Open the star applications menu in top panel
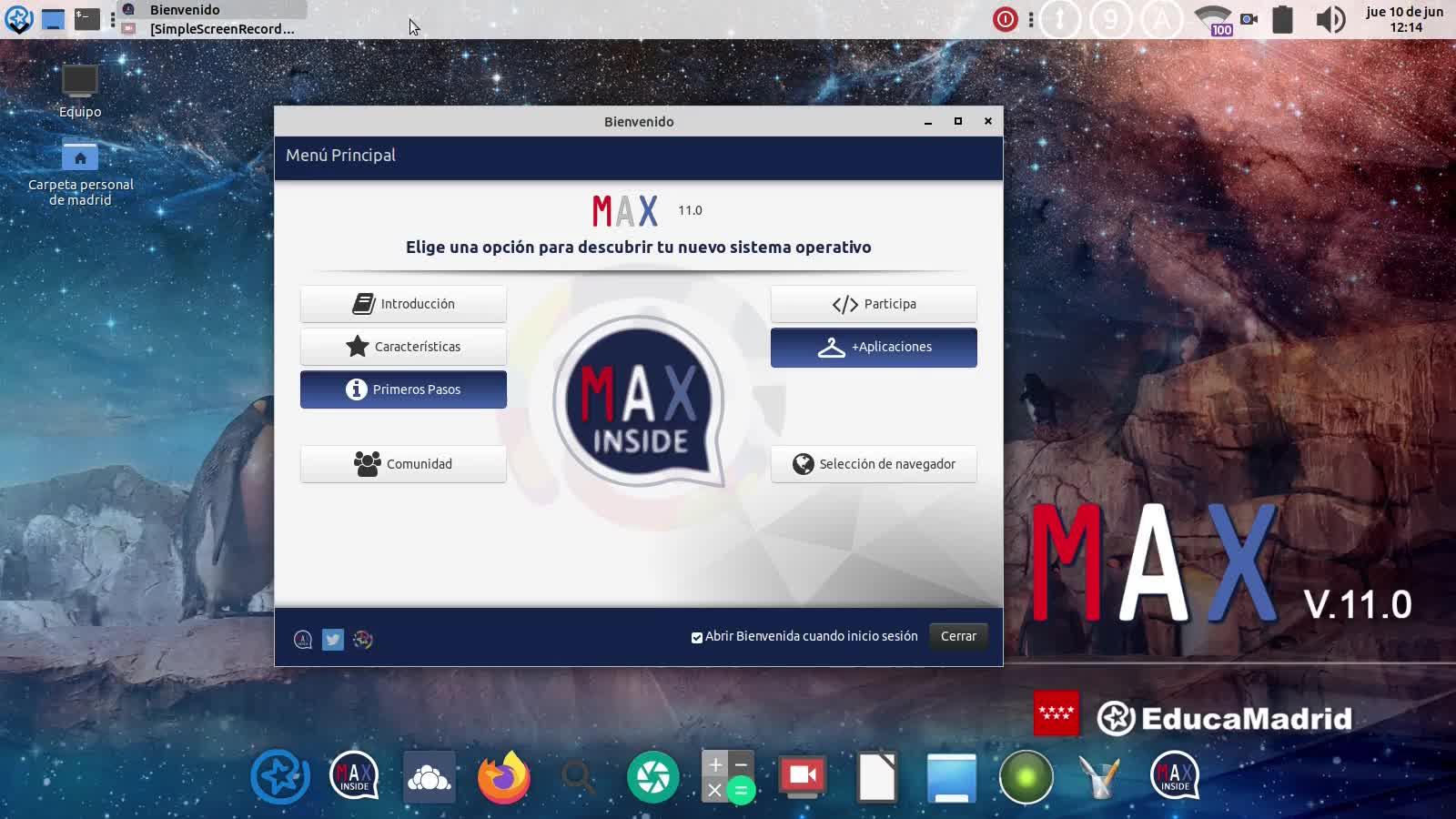 point(18,19)
